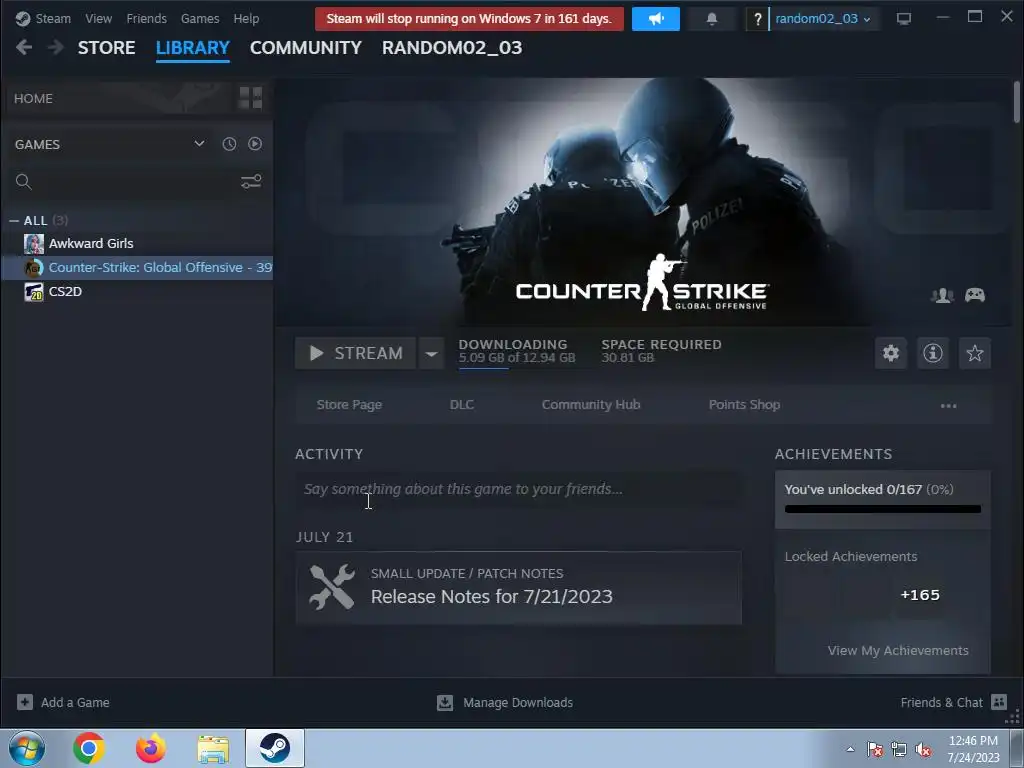Click the +165 locked achievements

click(x=920, y=595)
